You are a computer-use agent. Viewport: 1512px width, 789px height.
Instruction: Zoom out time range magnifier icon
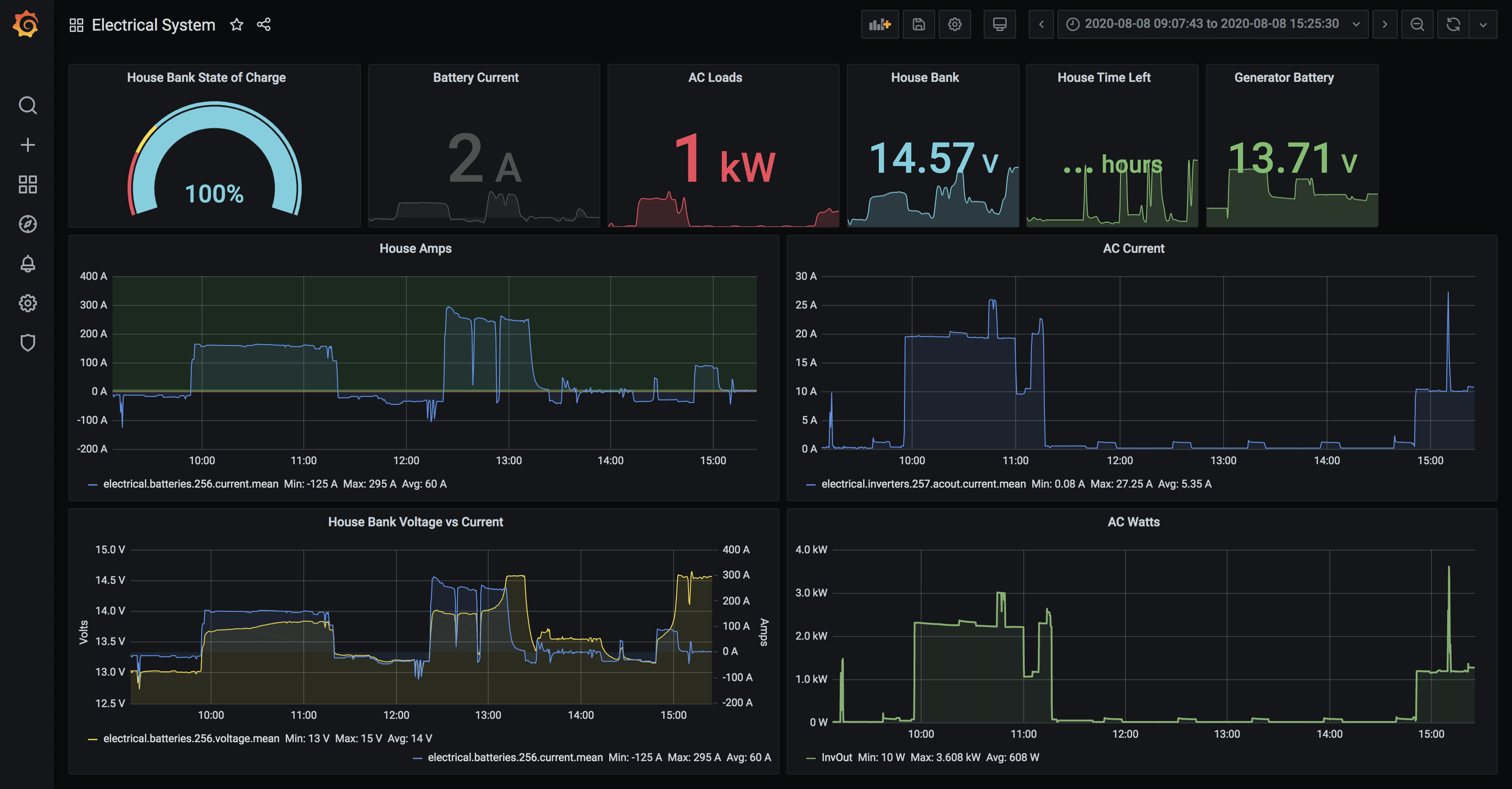pyautogui.click(x=1417, y=25)
